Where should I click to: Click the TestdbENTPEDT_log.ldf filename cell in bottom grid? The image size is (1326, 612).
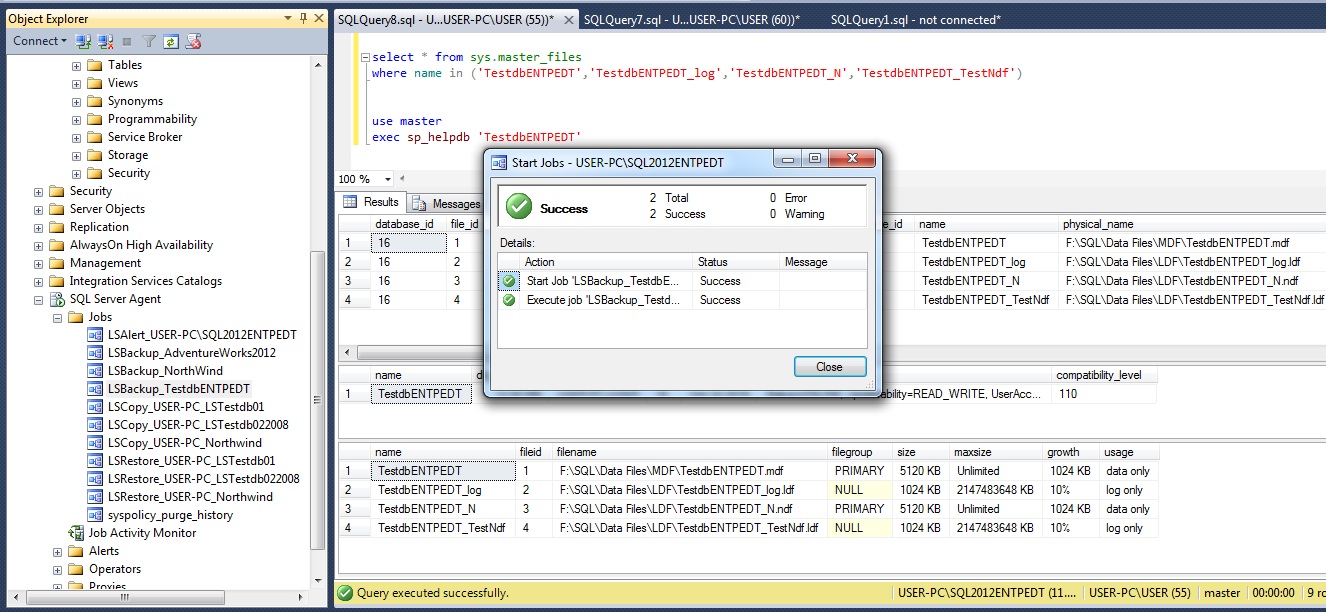[x=690, y=490]
